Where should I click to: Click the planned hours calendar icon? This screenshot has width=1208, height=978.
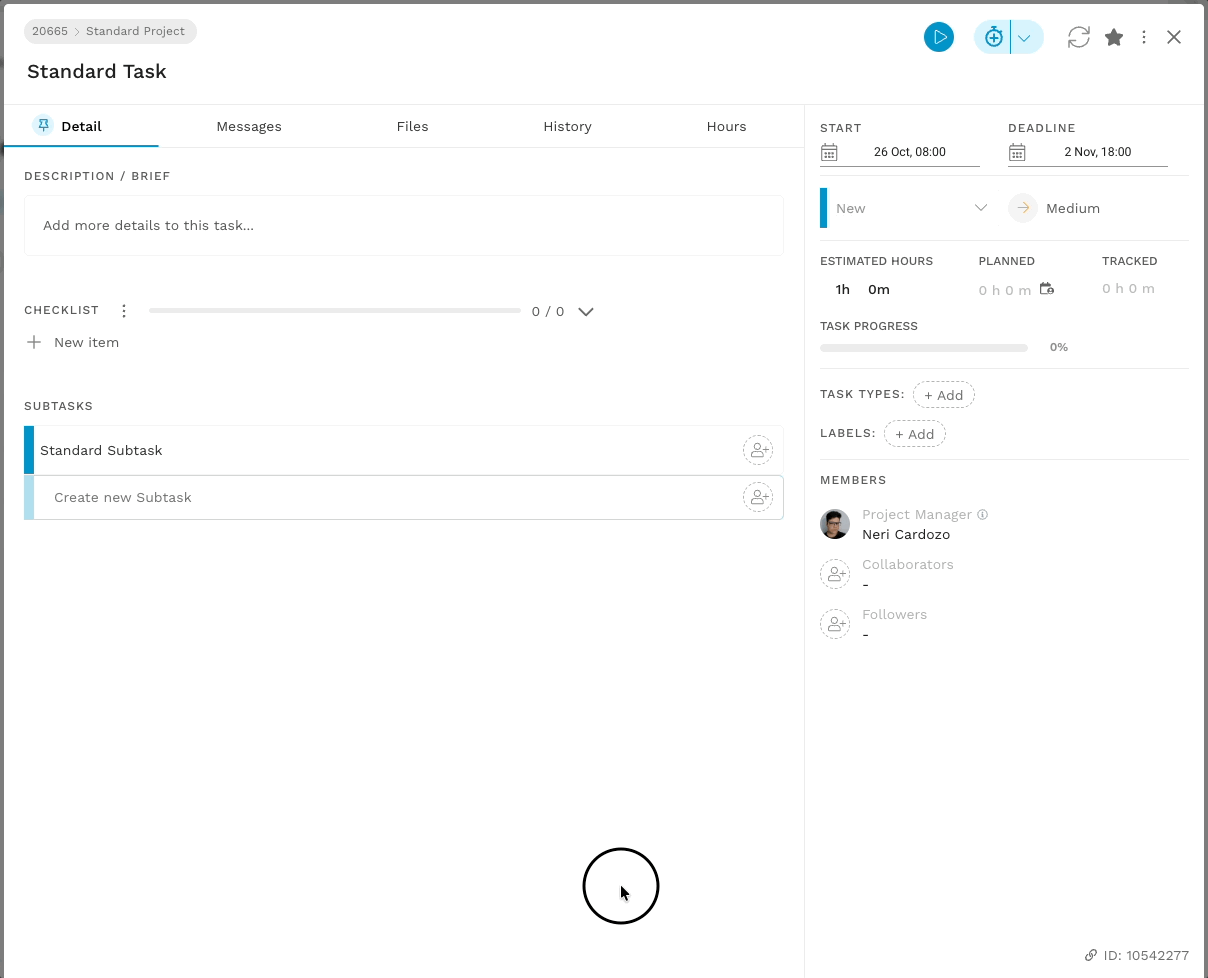(x=1047, y=289)
